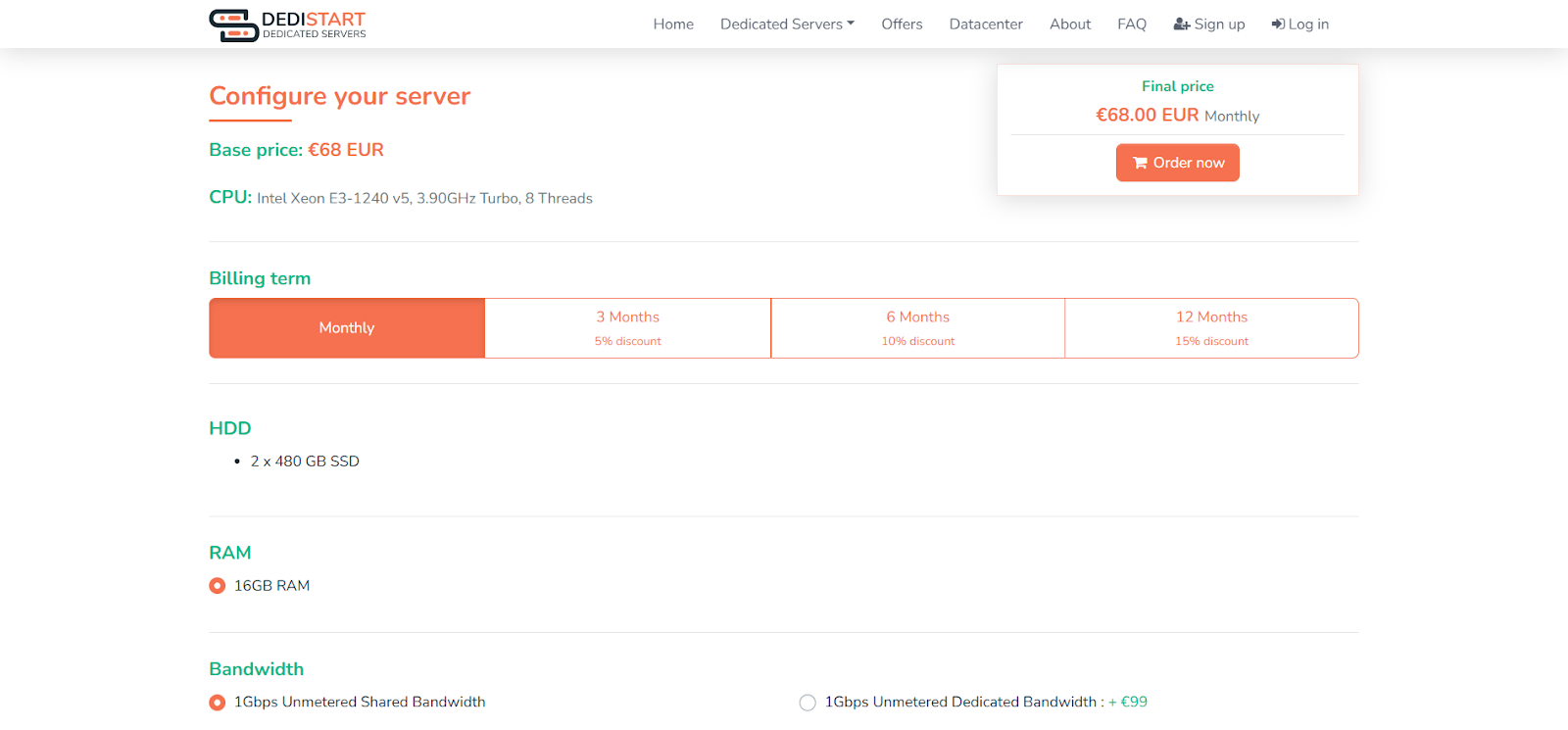This screenshot has height=730, width=1568.
Task: Click the RAM section heading
Action: click(230, 553)
